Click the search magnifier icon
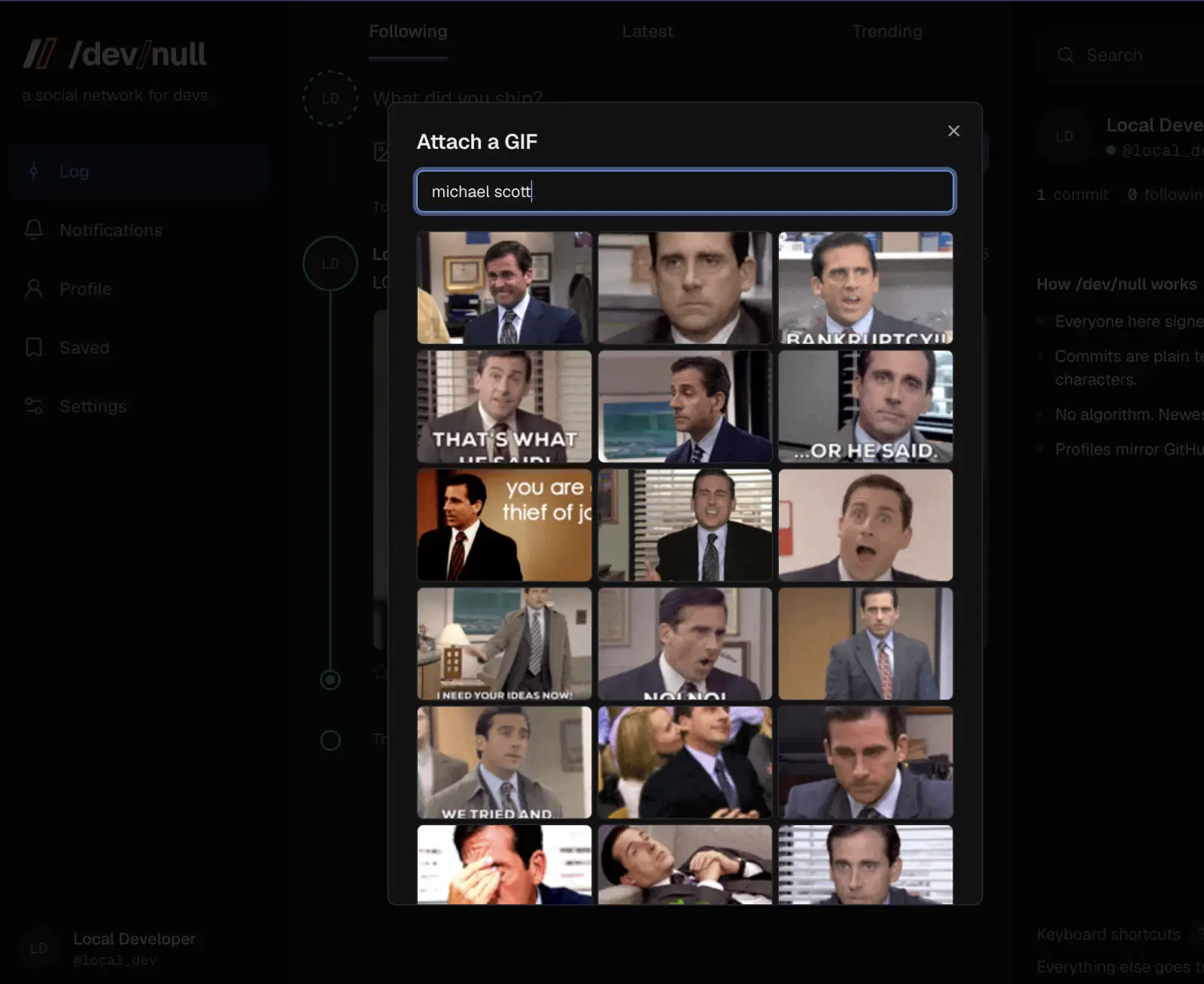Viewport: 1204px width, 984px height. (x=1066, y=55)
